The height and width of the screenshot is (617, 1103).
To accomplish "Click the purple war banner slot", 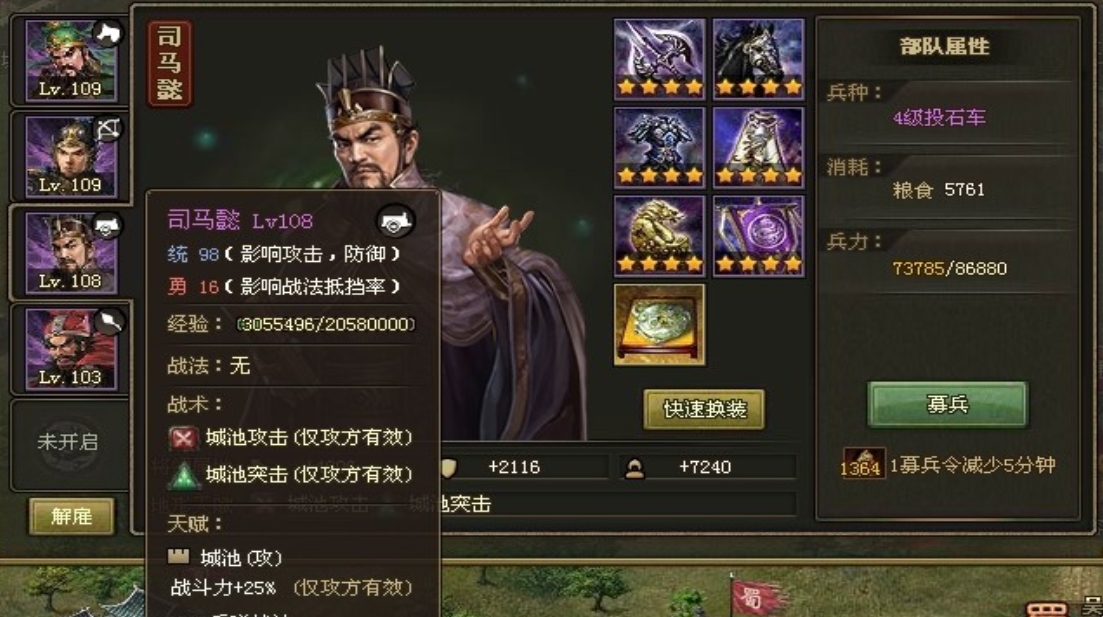I will pos(758,236).
